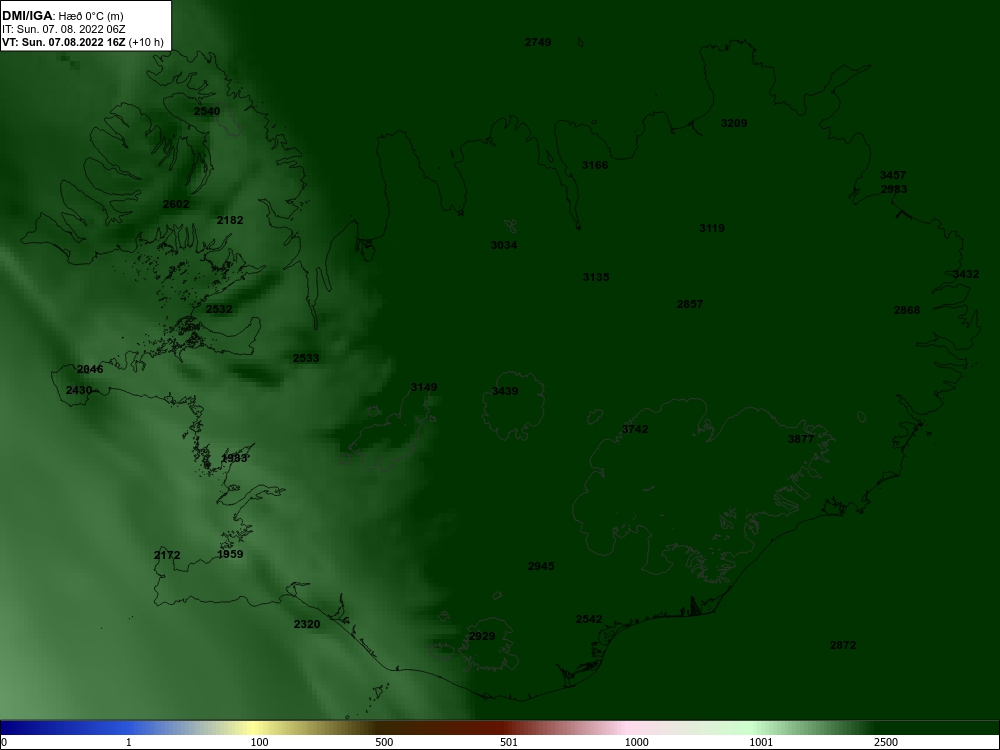This screenshot has width=1000, height=750.
Task: Click the 2602 value in Westfjords
Action: tap(176, 204)
